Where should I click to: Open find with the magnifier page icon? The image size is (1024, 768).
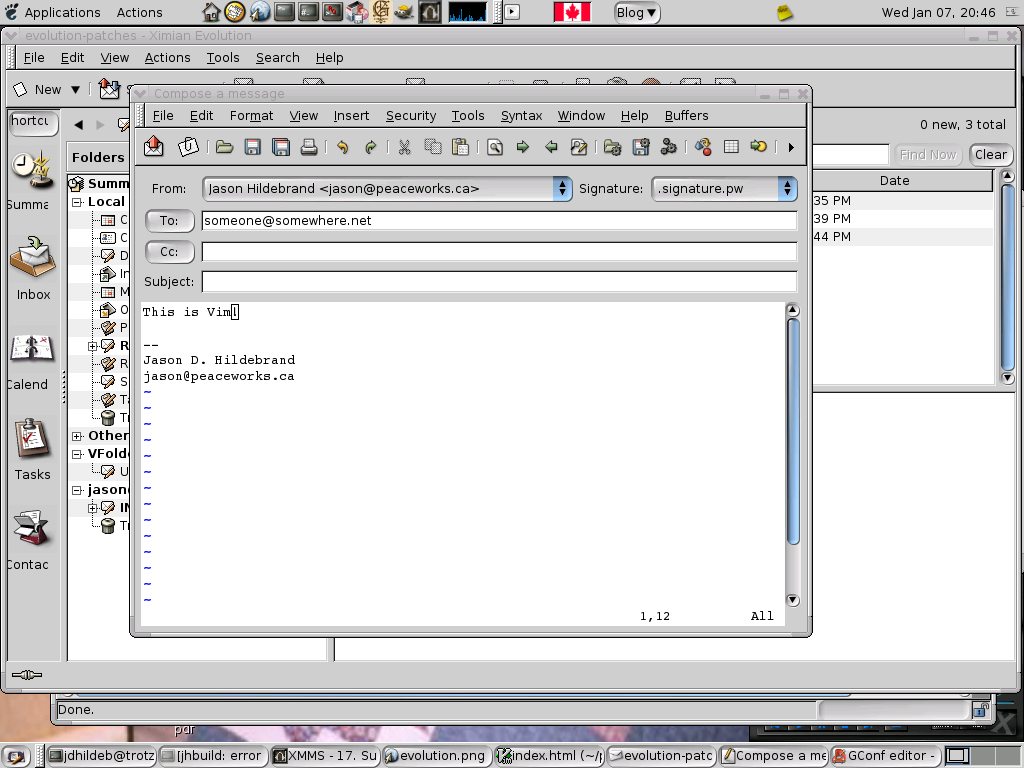point(494,147)
